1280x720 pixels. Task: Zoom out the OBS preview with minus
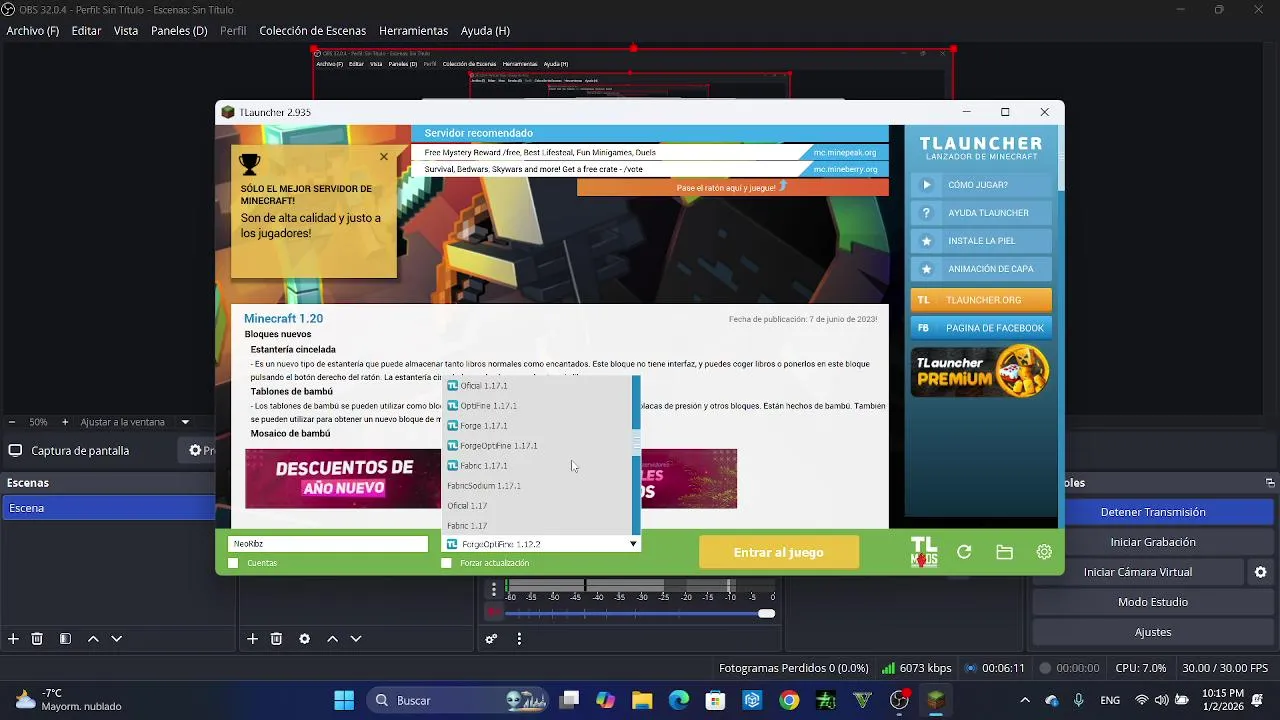tap(12, 422)
